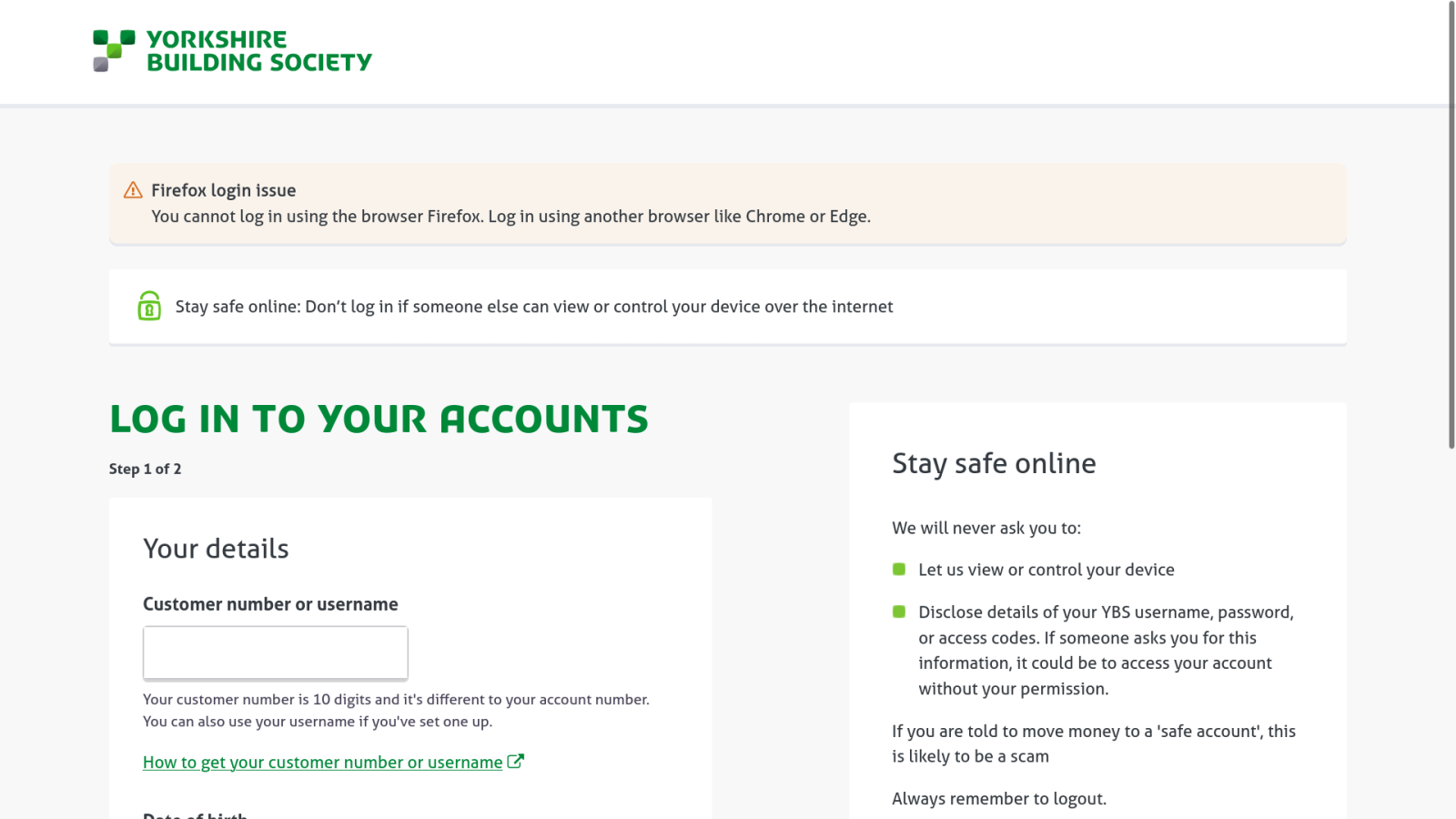The height and width of the screenshot is (819, 1456).
Task: Open "How to get your customer number" link
Action: [x=323, y=763]
